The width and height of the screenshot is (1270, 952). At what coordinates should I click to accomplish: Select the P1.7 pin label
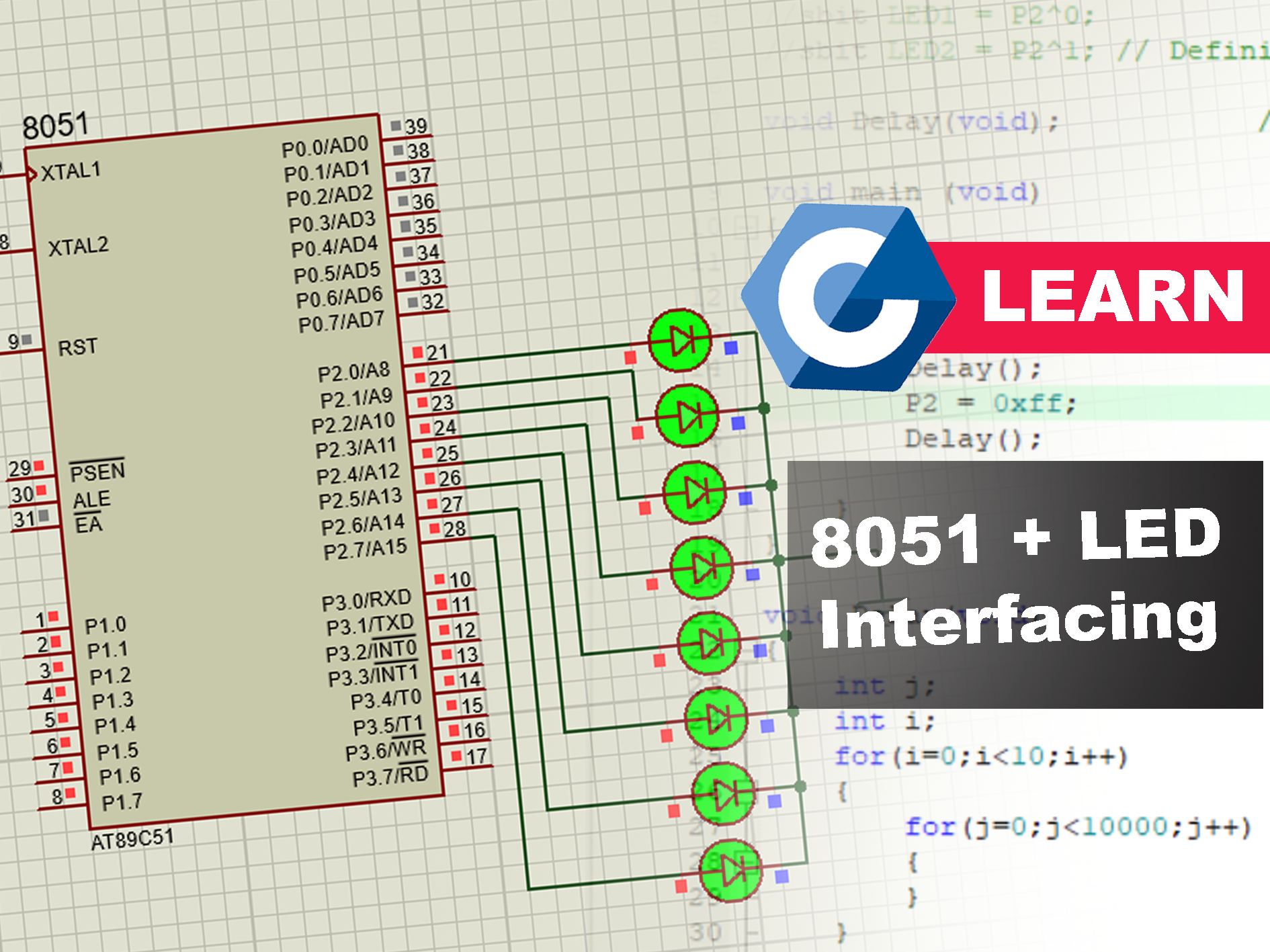point(122,802)
